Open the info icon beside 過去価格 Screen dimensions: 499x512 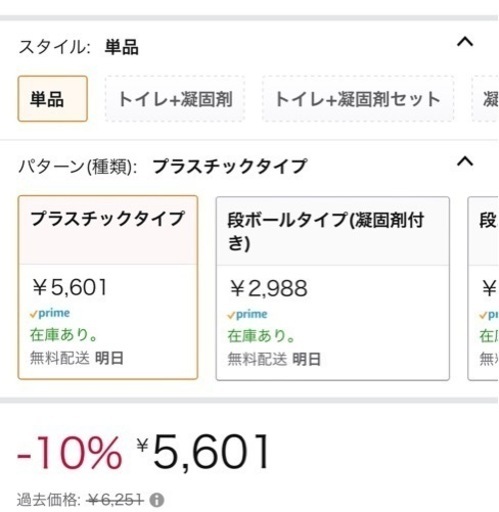click(156, 500)
